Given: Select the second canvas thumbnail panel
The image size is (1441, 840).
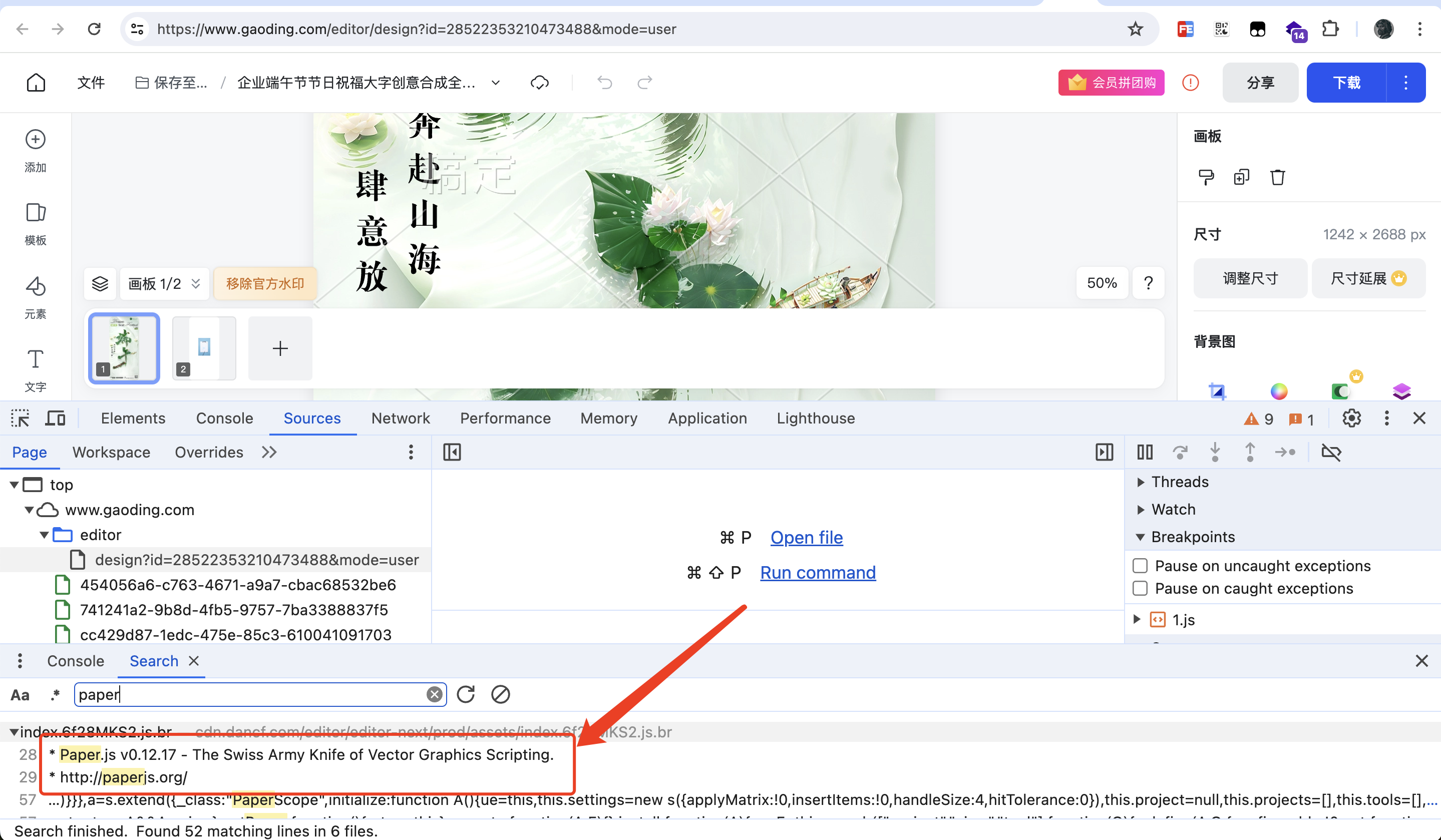Looking at the screenshot, I should pyautogui.click(x=203, y=349).
